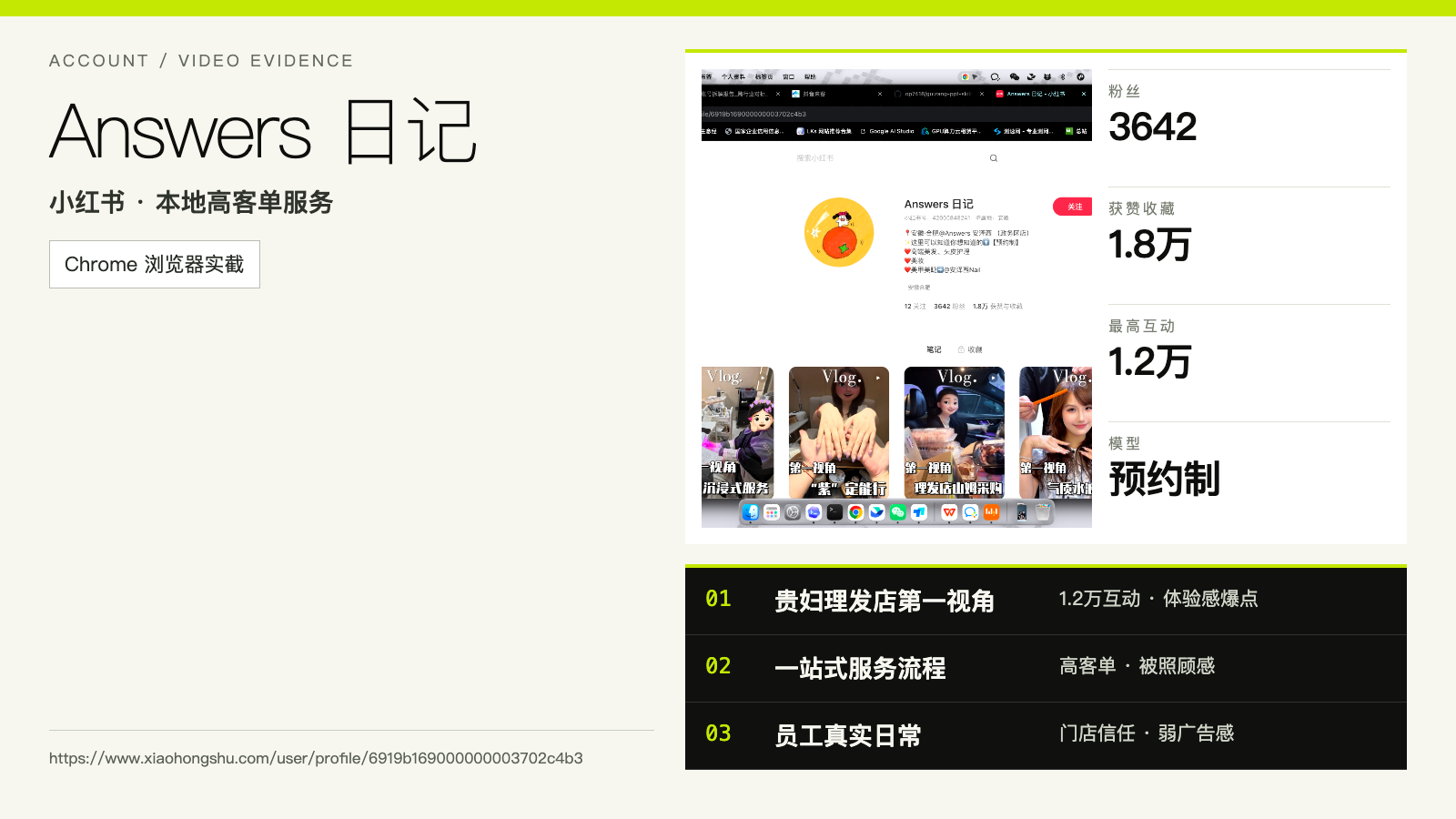Open Finder in the Dock

click(x=751, y=512)
